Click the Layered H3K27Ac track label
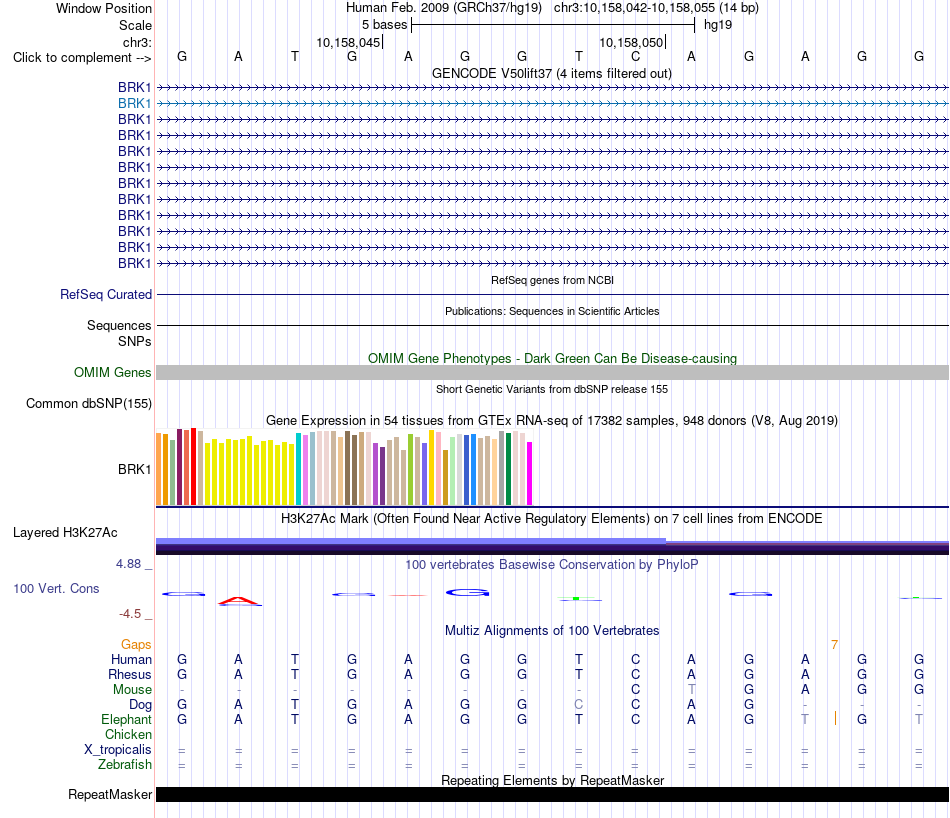 (x=65, y=533)
